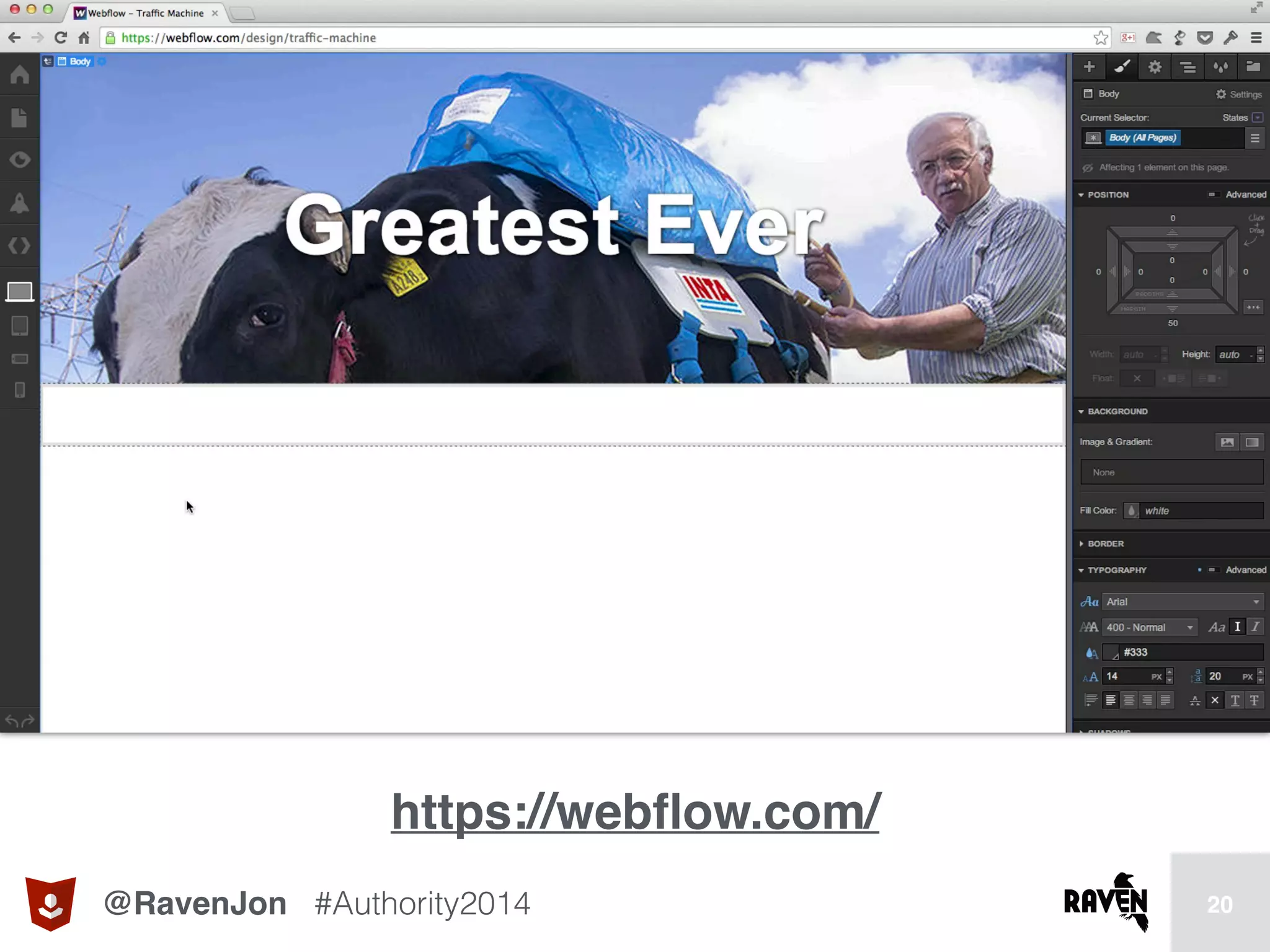Align text right
Image resolution: width=1270 pixels, height=952 pixels.
pyautogui.click(x=1147, y=700)
